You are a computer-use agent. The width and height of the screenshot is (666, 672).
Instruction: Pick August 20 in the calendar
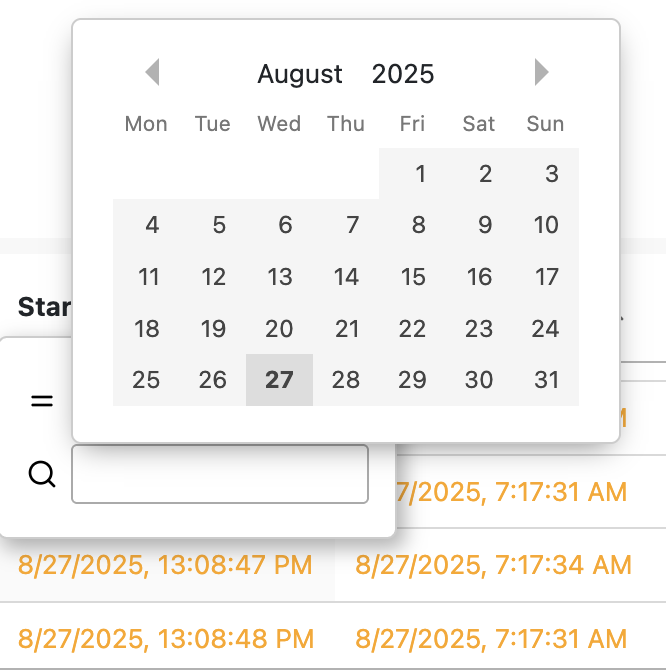pos(279,329)
